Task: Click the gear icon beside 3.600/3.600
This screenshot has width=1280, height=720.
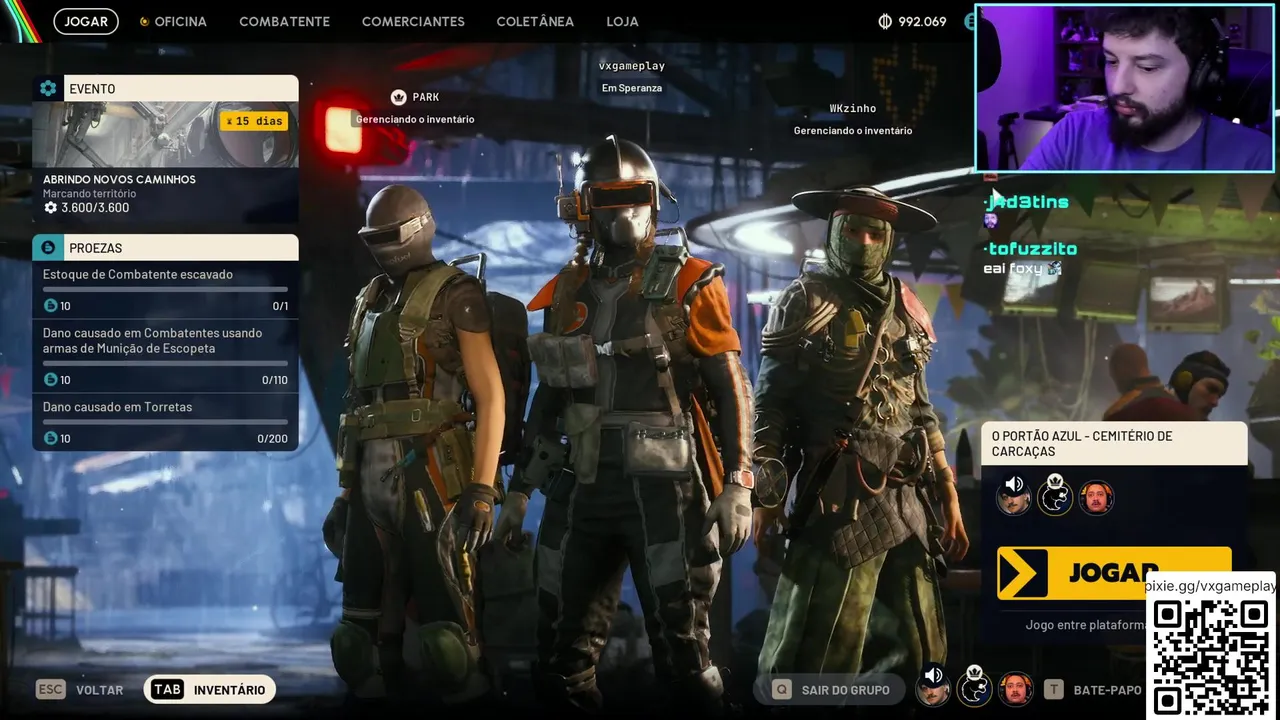Action: pos(51,208)
